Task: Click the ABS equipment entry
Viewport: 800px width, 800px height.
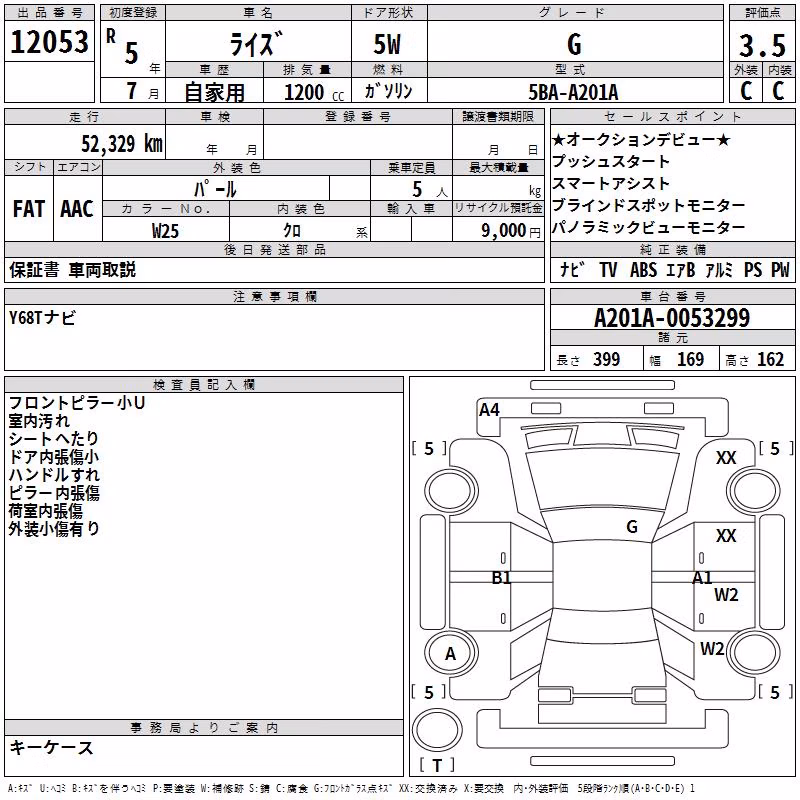Action: [x=643, y=269]
